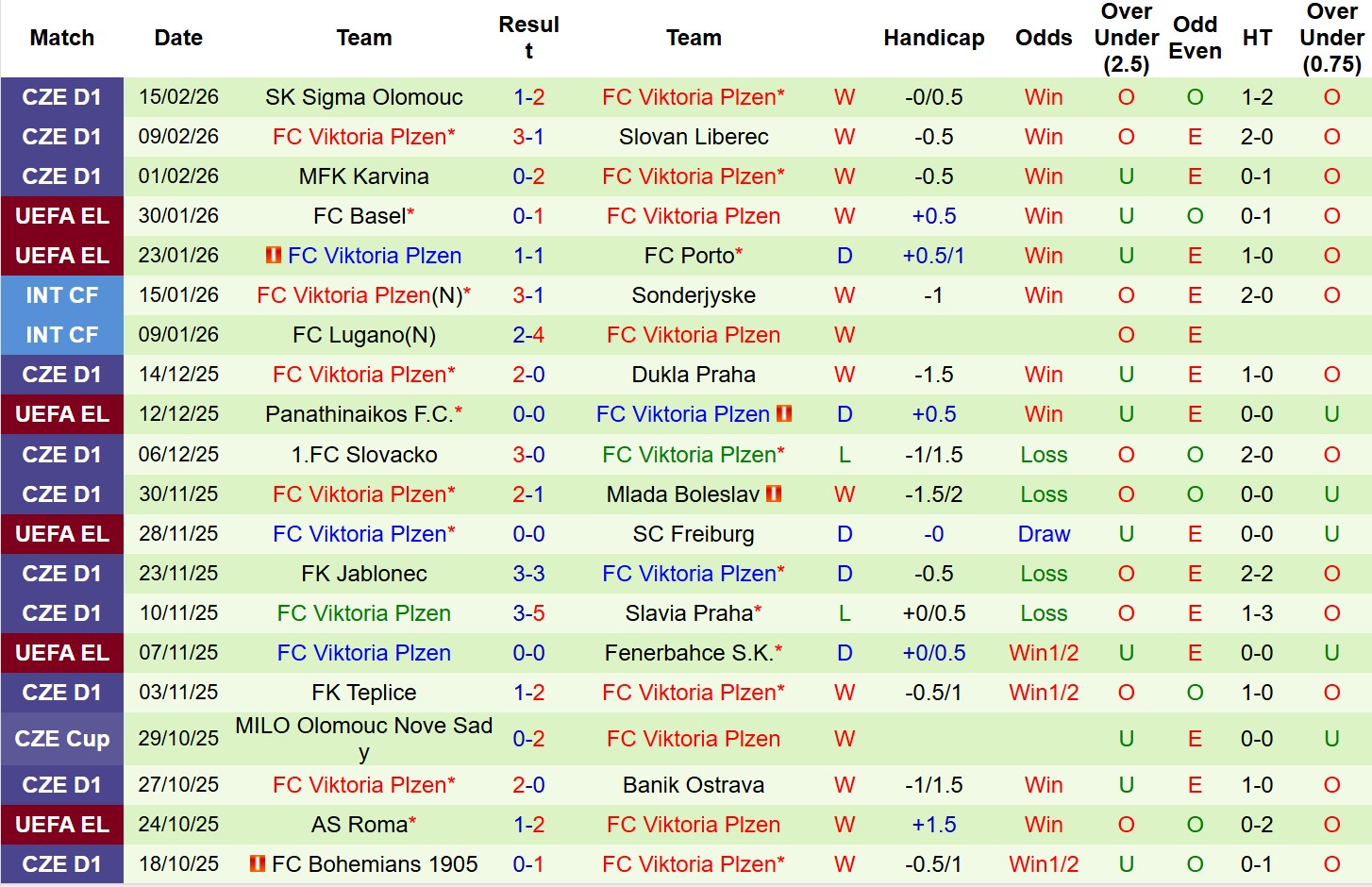The height and width of the screenshot is (887, 1372).
Task: Click the Odd Even column header
Action: point(1195,38)
